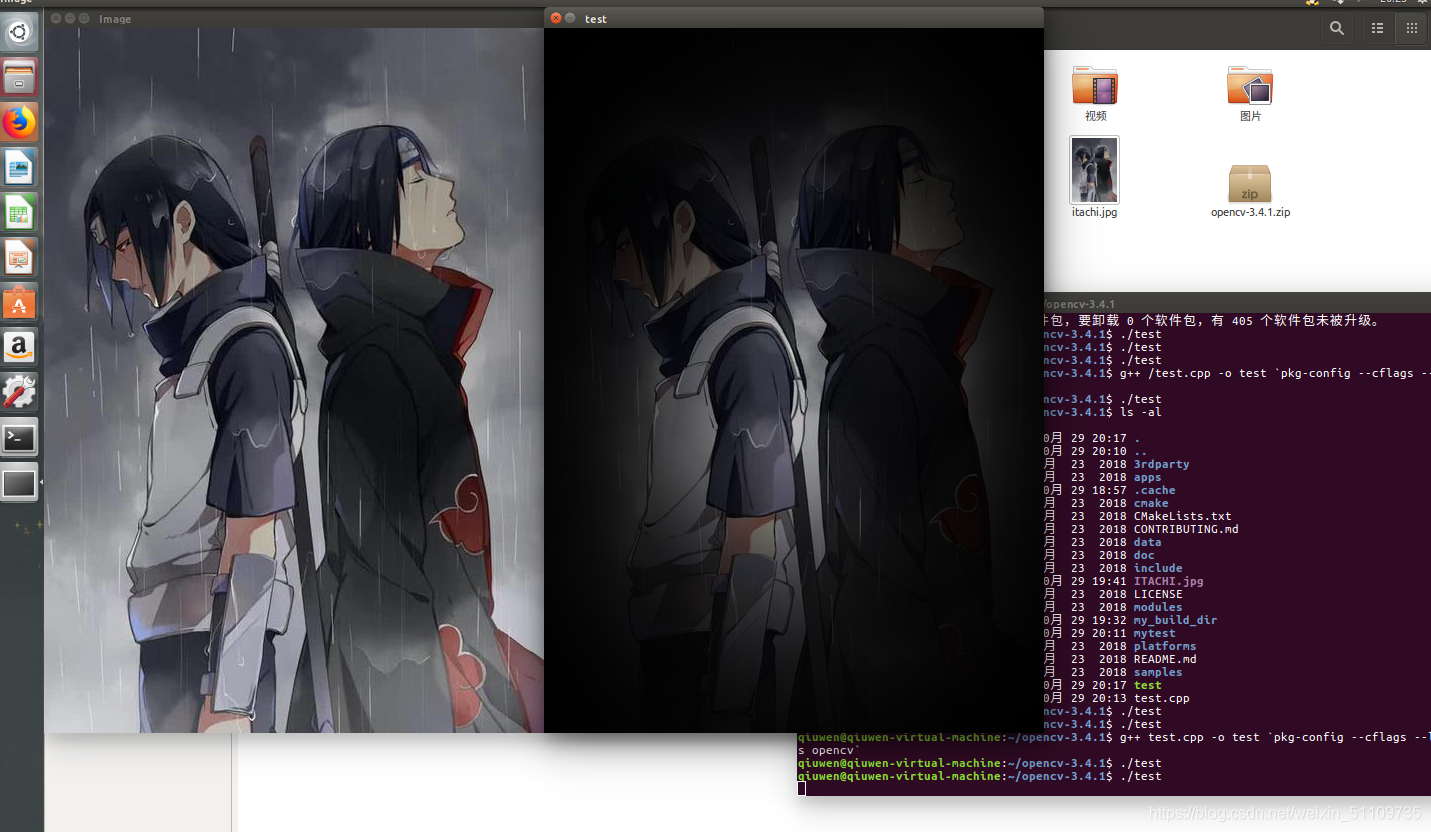Click the search button in Files toolbar
The height and width of the screenshot is (832, 1431).
pos(1337,29)
